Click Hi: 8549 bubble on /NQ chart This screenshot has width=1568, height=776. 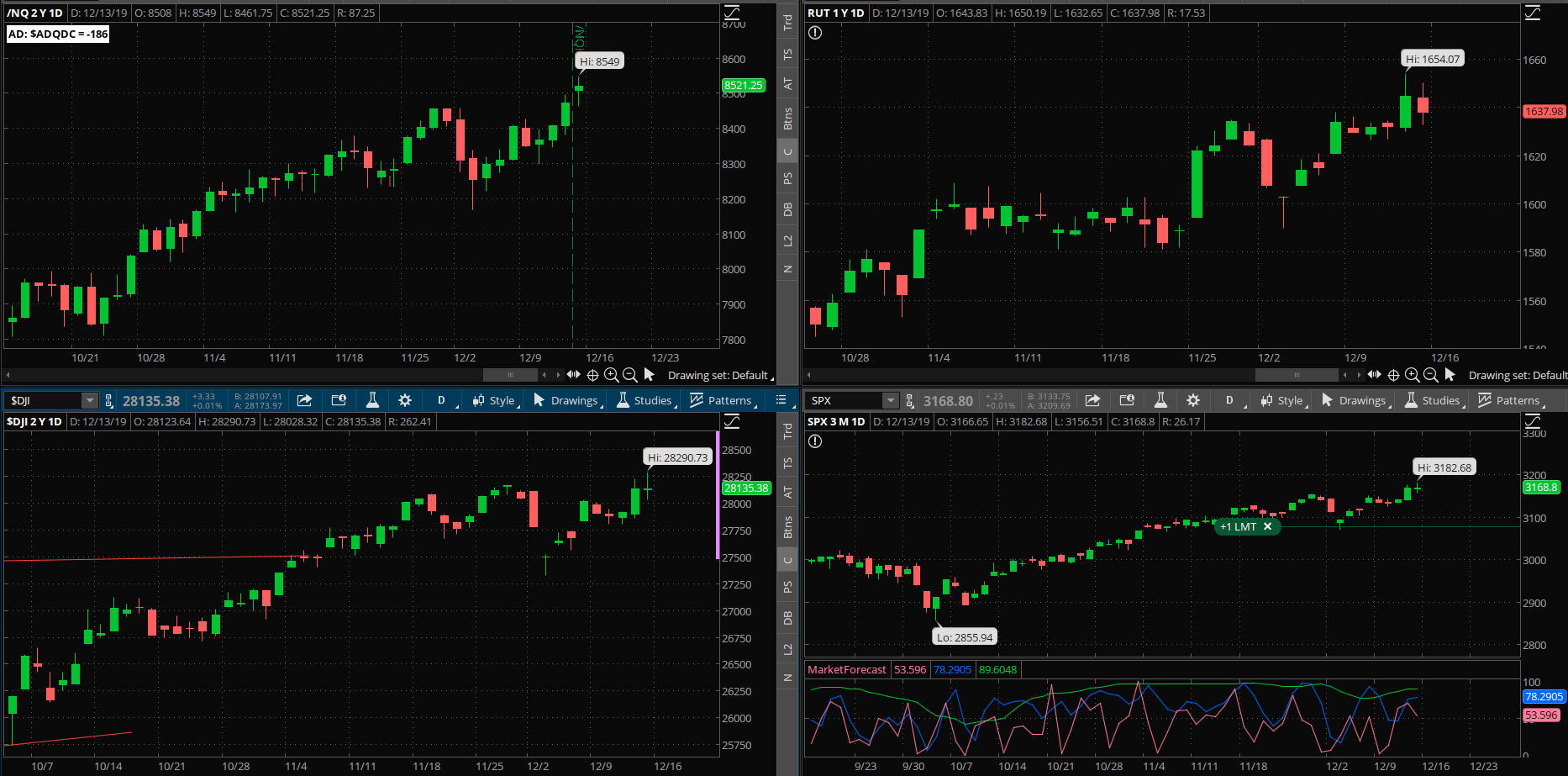pos(600,61)
